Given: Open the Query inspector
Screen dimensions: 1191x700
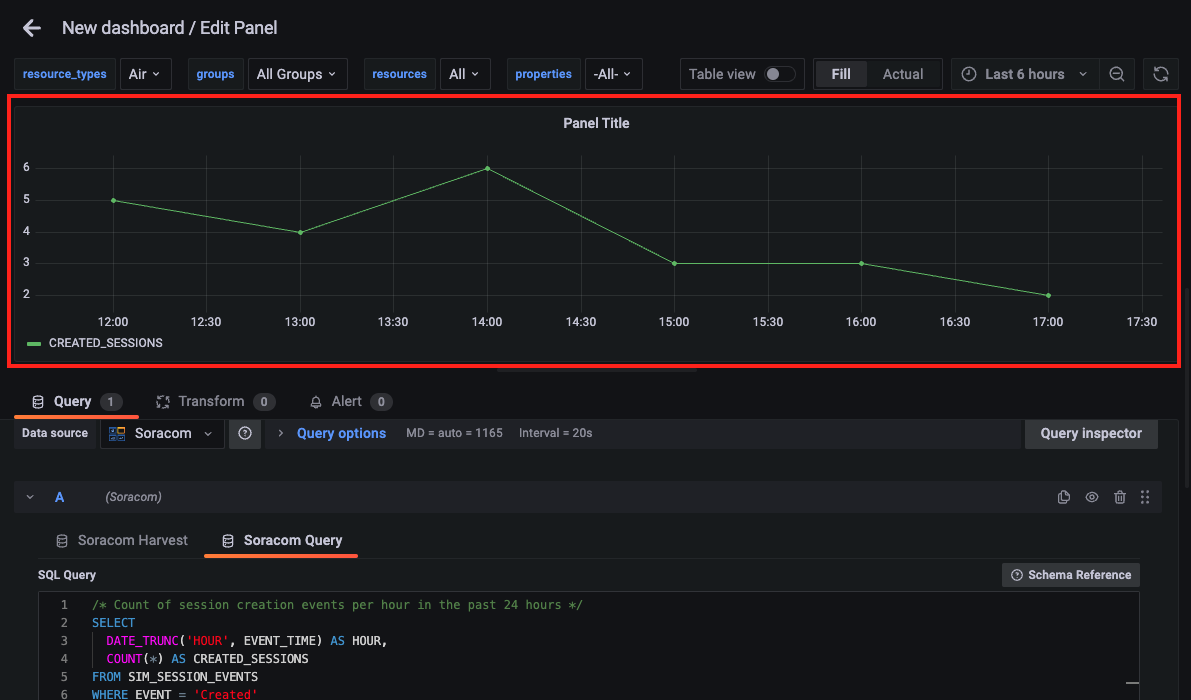Looking at the screenshot, I should 1090,433.
